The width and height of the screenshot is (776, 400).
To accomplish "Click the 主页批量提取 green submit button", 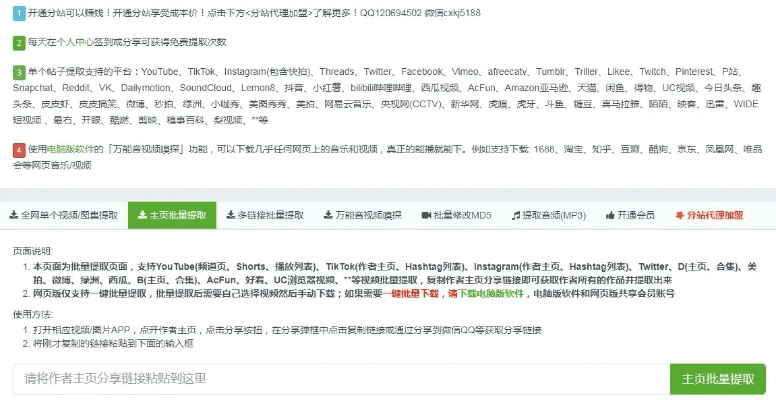I will point(718,379).
